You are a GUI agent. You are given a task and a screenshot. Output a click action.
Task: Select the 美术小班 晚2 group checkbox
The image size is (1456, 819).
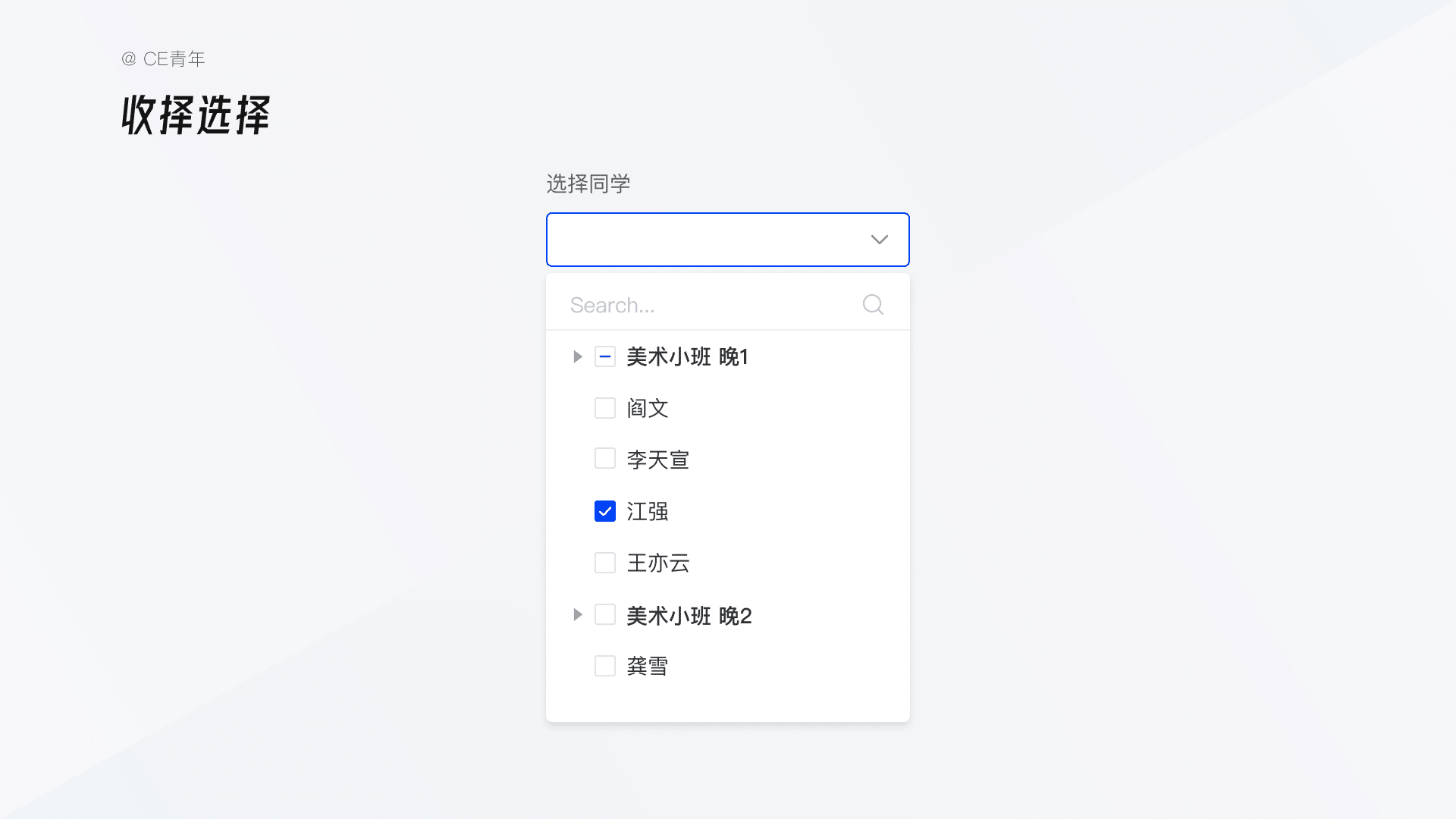[x=605, y=614]
